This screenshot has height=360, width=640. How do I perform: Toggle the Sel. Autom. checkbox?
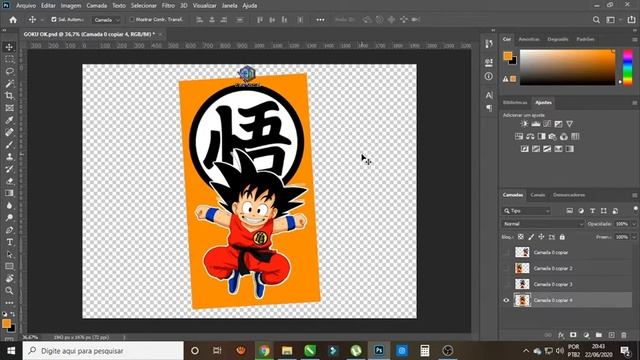tap(53, 20)
